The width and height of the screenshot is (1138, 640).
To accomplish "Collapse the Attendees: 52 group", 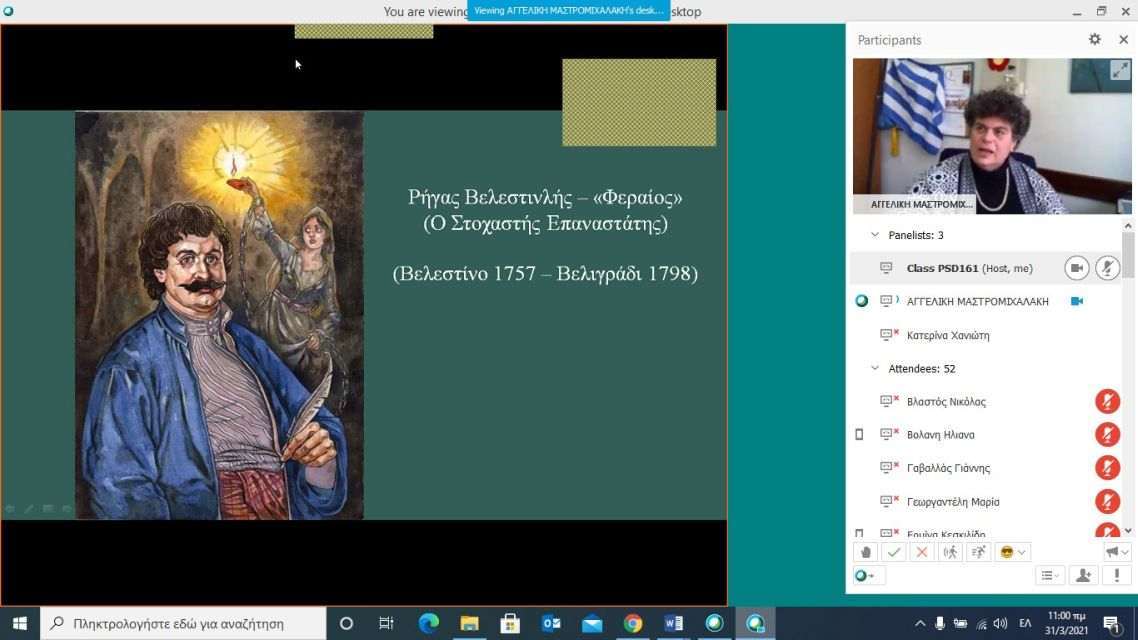I will click(x=875, y=369).
